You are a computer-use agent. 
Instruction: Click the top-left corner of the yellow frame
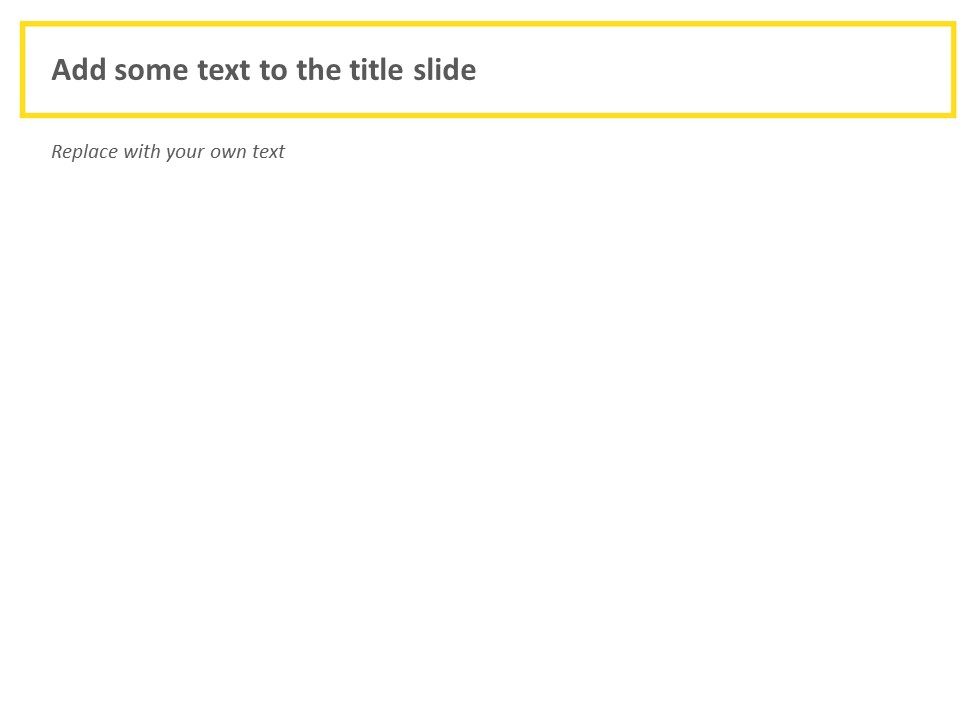[x=23, y=25]
